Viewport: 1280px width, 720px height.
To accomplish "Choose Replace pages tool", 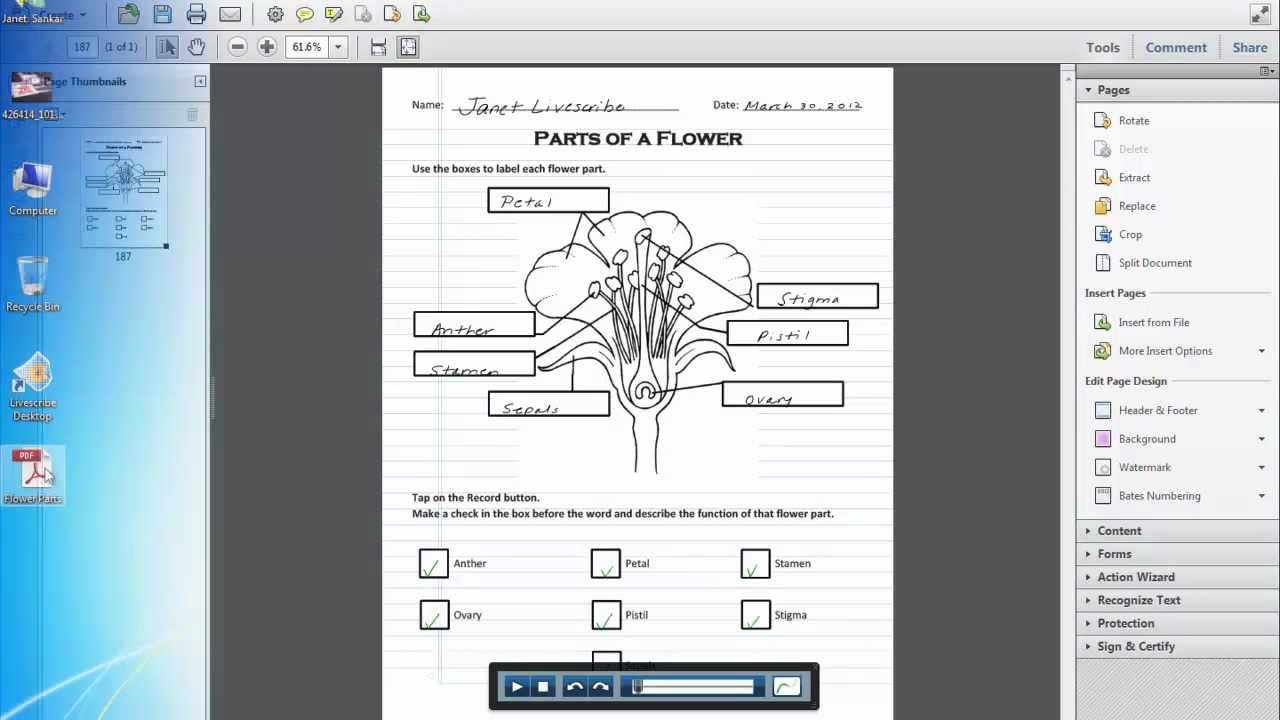I will click(x=1137, y=206).
